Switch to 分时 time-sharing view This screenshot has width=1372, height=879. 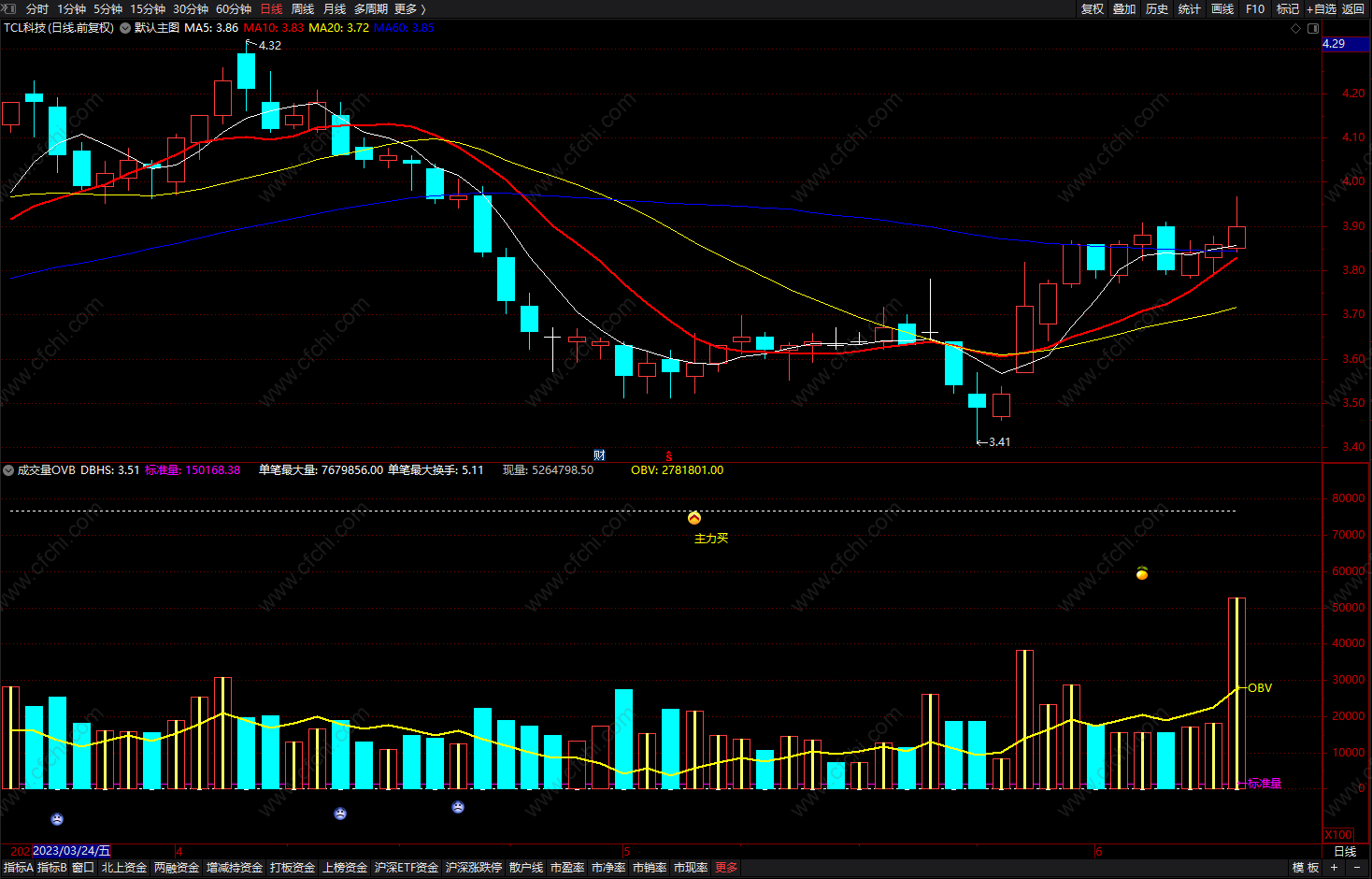[37, 8]
